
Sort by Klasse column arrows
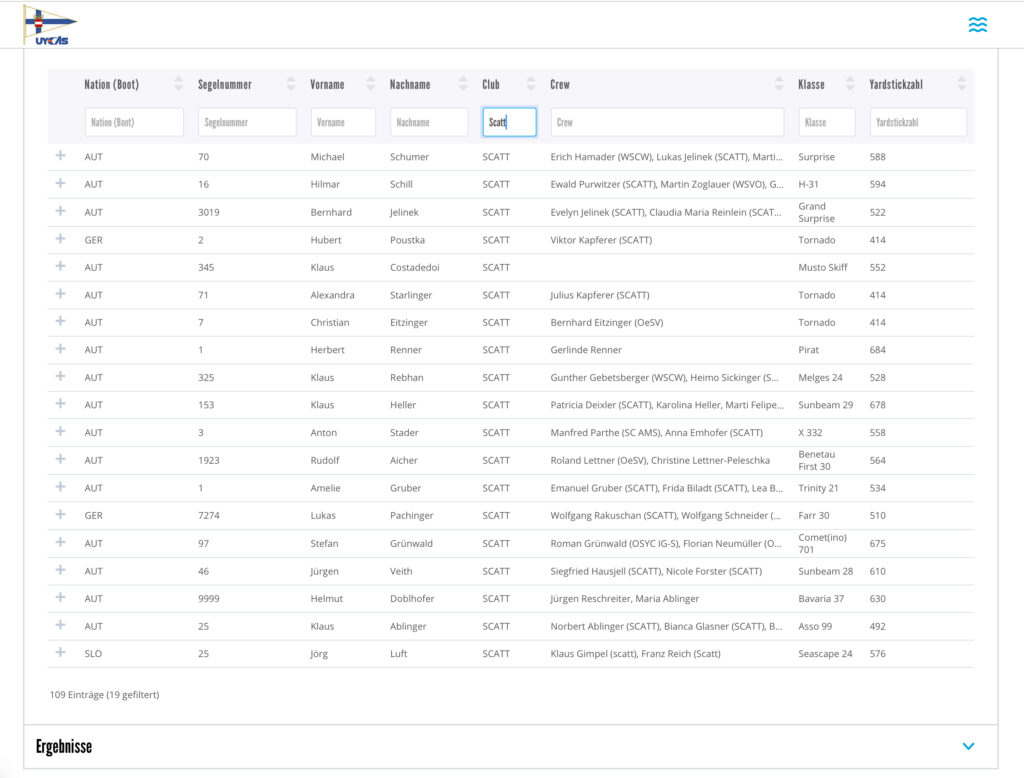[850, 84]
